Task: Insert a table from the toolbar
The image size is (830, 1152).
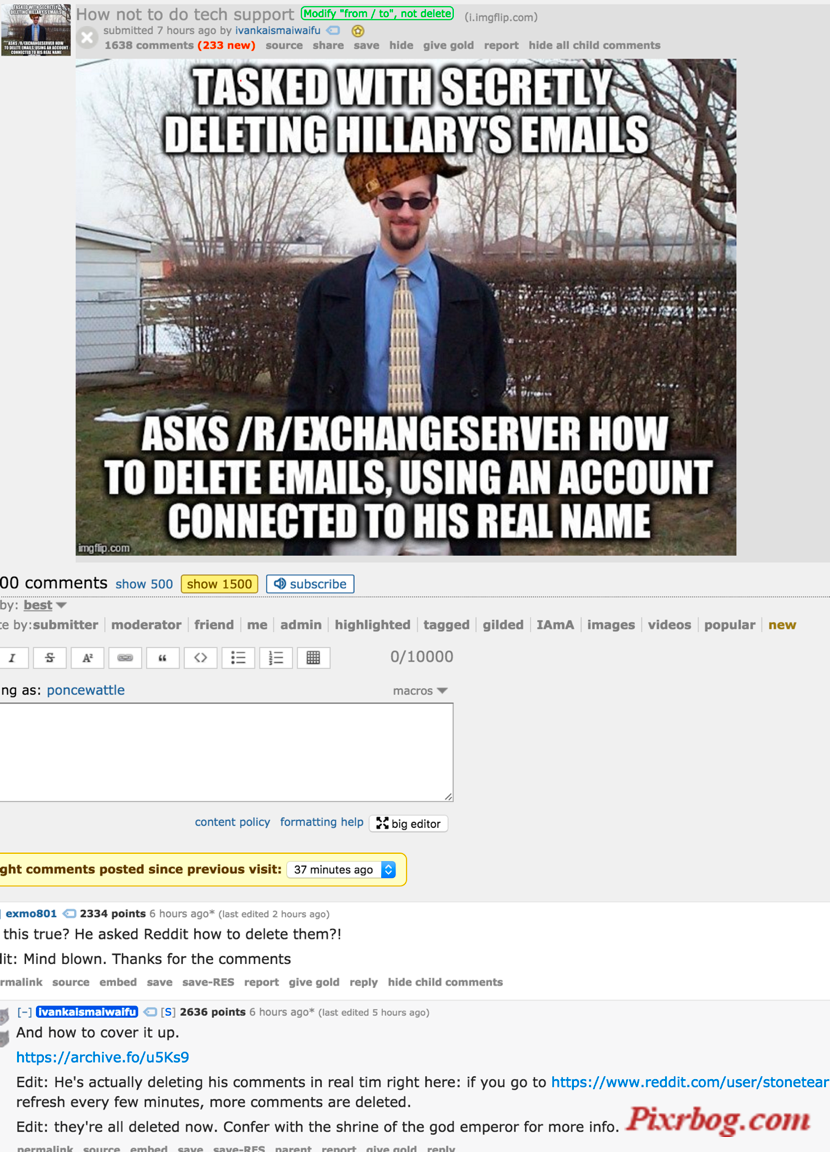Action: tap(313, 658)
